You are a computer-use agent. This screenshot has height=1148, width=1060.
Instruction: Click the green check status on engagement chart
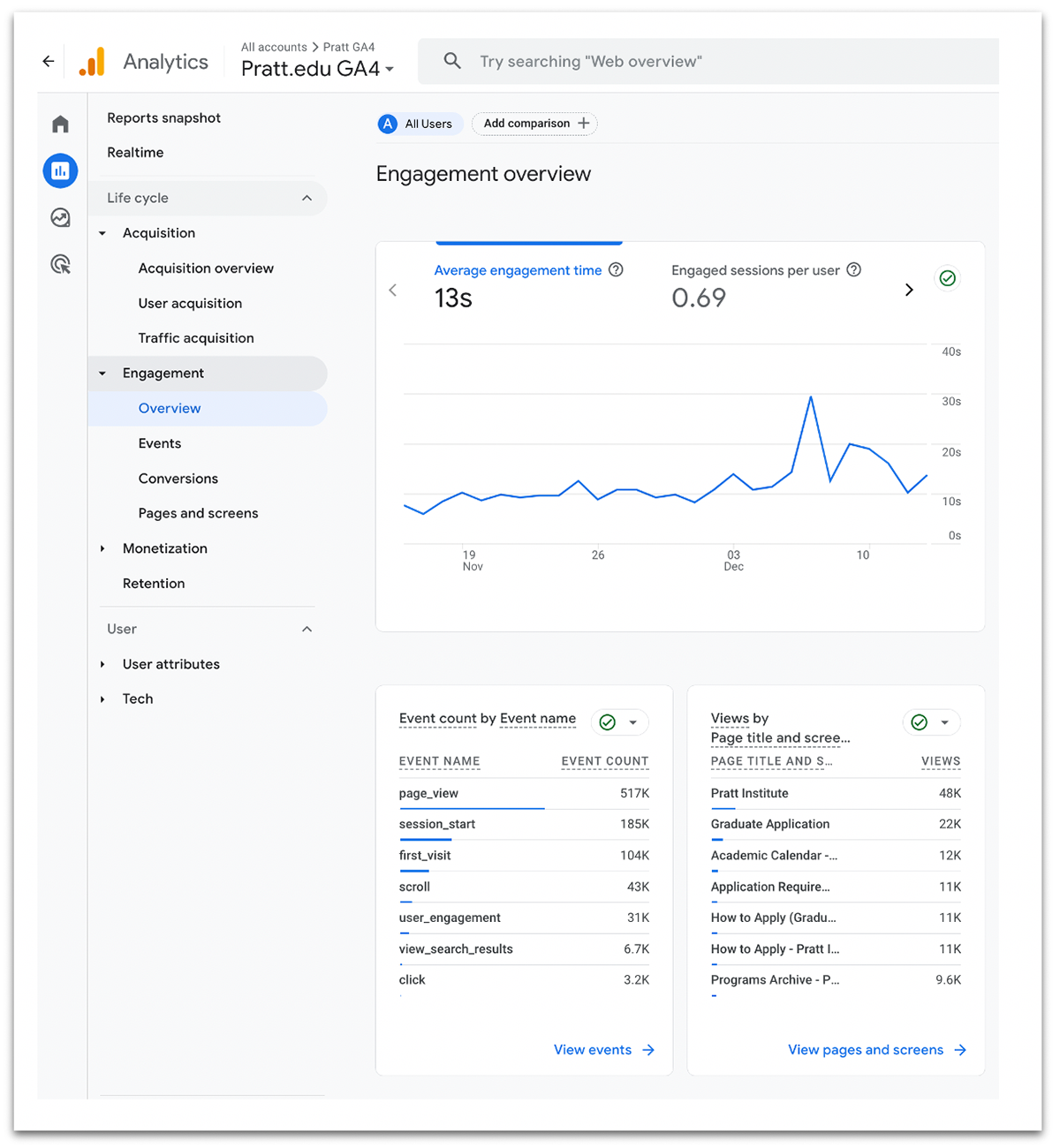pos(948,278)
